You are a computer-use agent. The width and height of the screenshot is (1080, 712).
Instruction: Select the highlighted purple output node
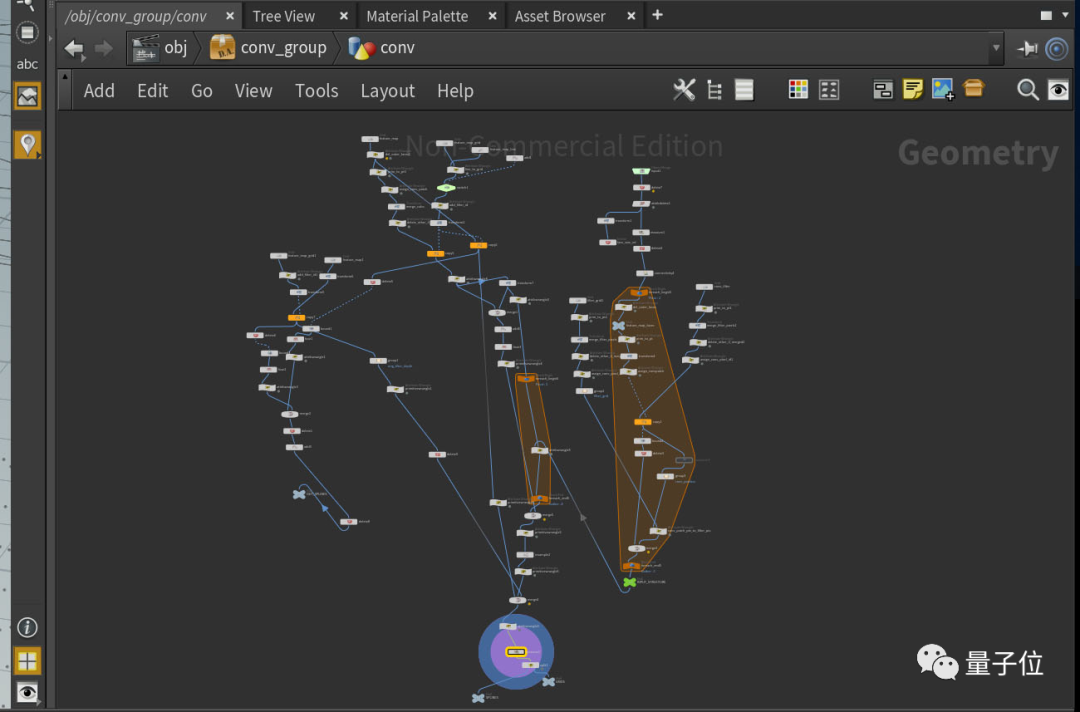pos(516,651)
